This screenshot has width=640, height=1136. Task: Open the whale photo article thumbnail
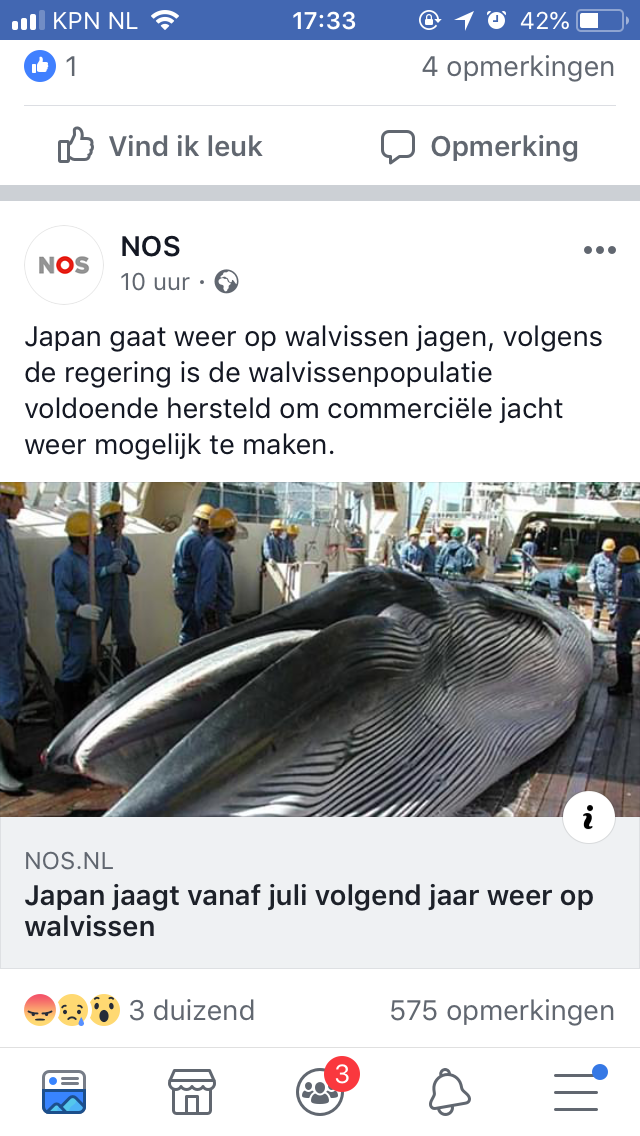[x=320, y=649]
